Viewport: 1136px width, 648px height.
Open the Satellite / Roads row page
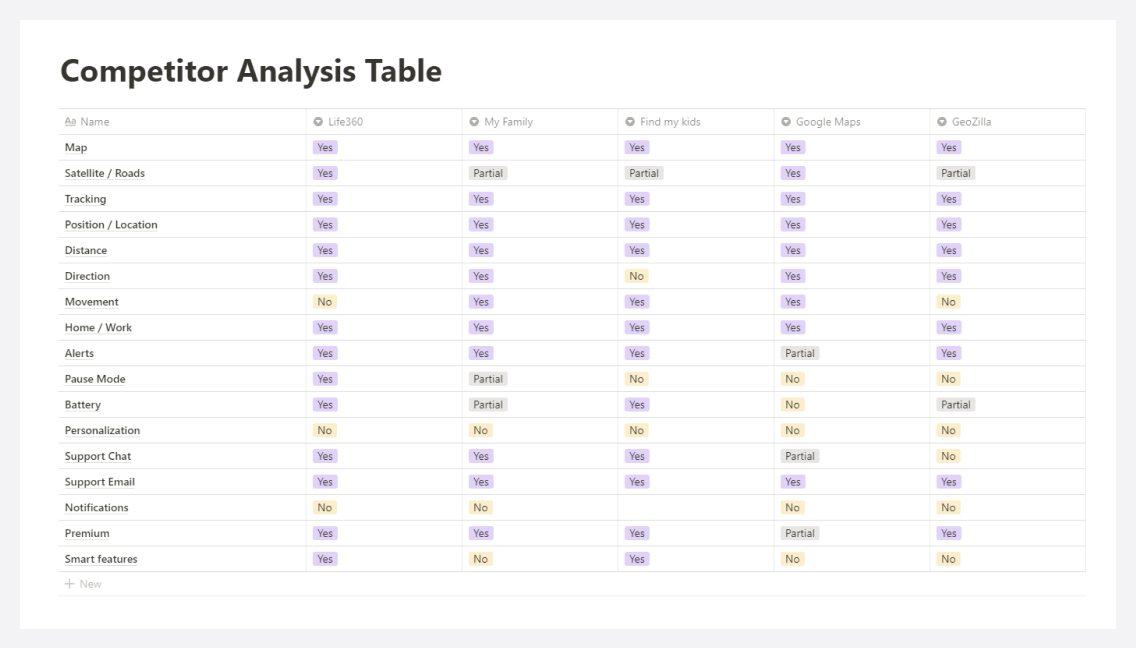(104, 173)
